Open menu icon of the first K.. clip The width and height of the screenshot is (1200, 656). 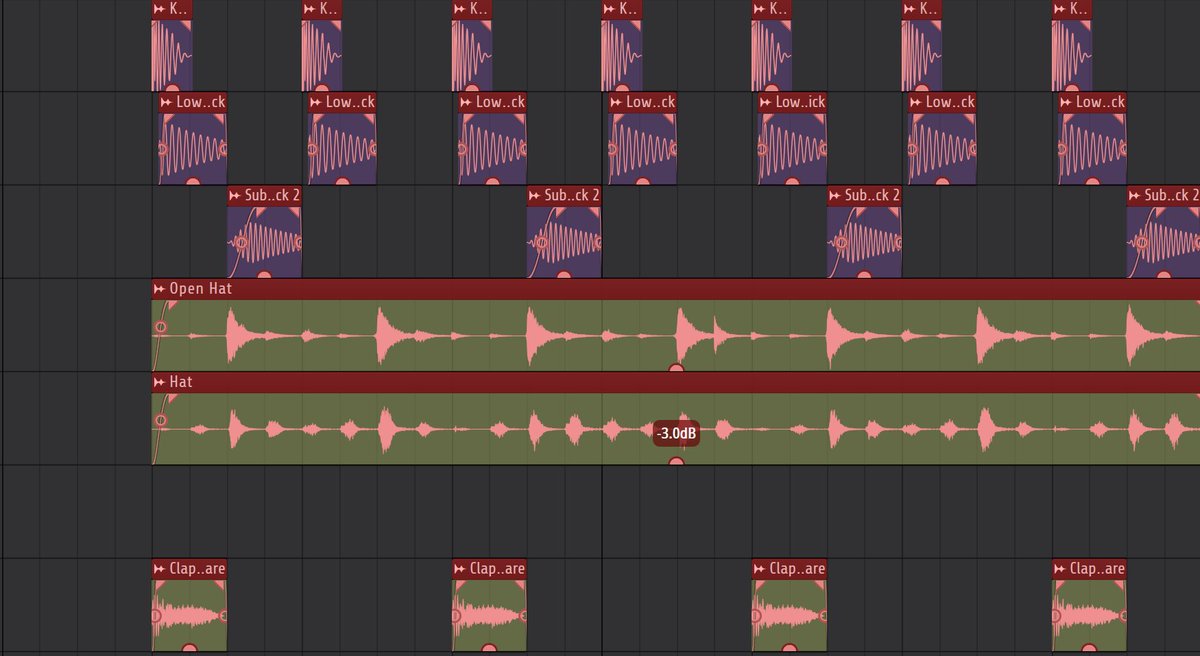[160, 9]
